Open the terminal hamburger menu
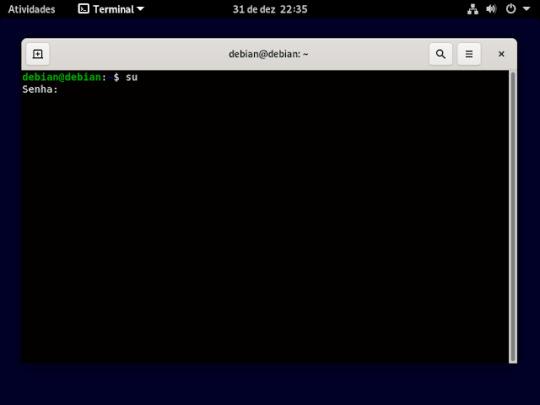 tap(469, 54)
